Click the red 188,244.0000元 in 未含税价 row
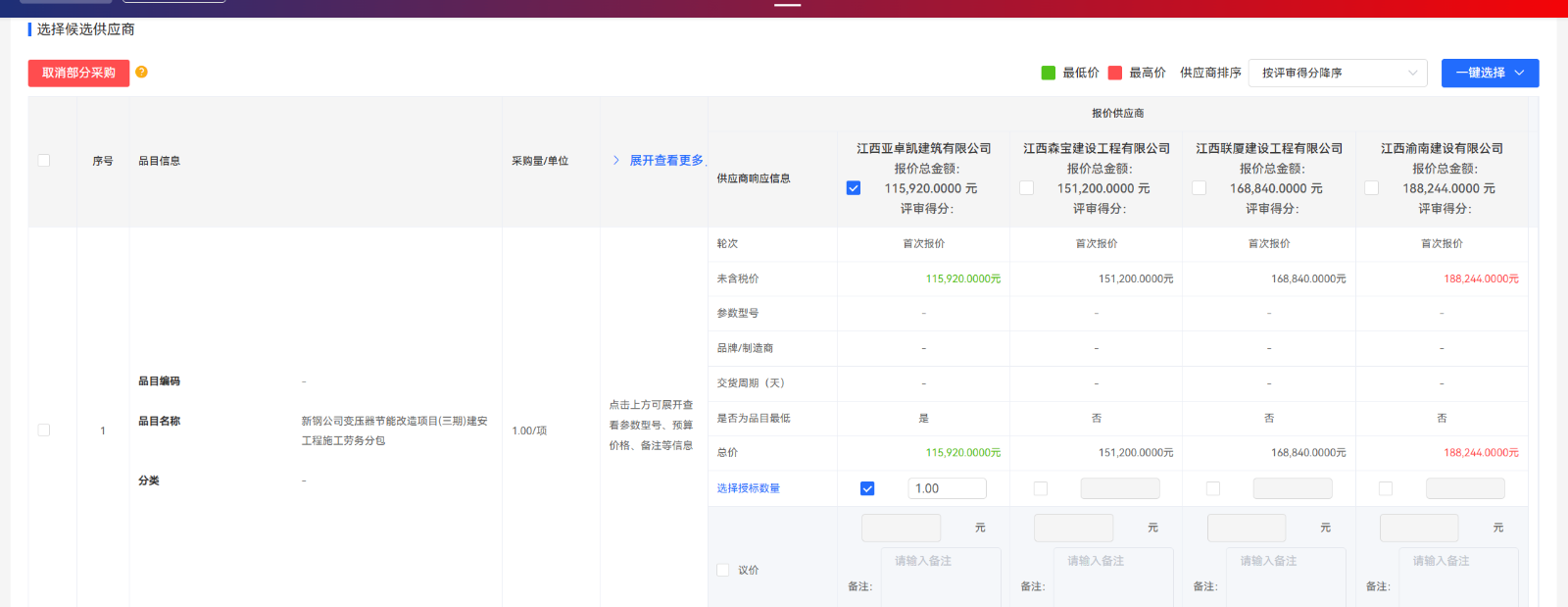 pos(1481,278)
